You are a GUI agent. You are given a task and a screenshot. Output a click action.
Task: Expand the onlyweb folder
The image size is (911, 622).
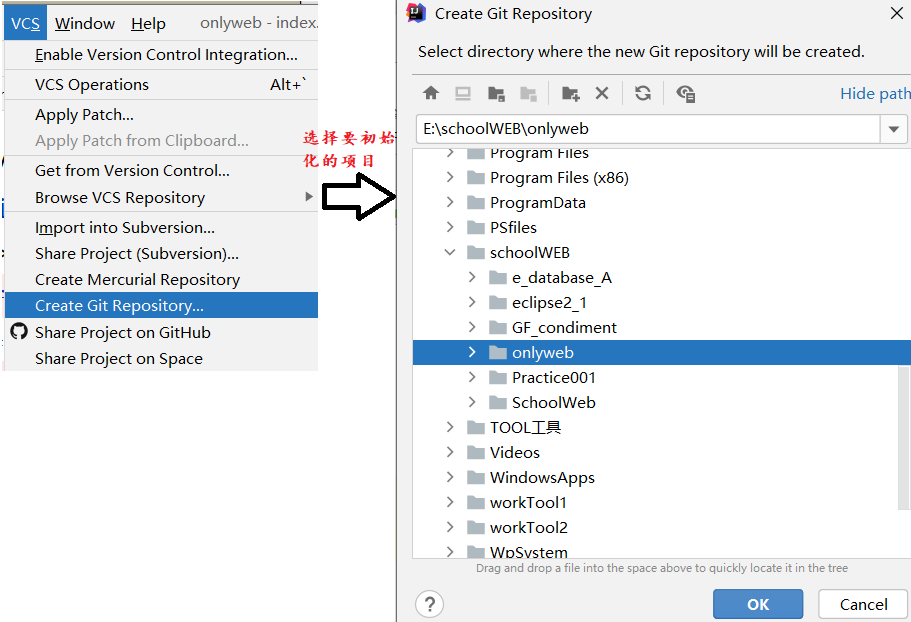coord(472,353)
